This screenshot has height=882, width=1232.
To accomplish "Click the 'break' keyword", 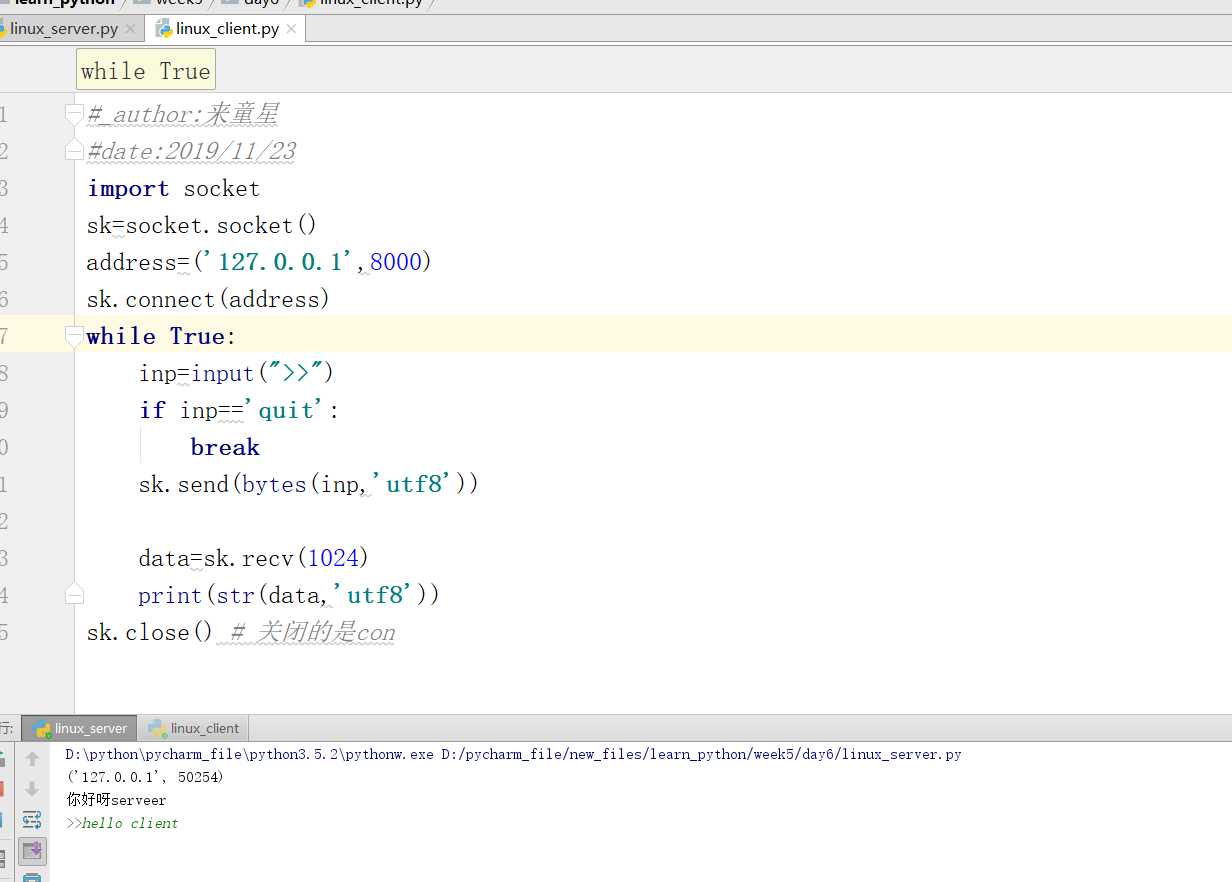I will tap(225, 447).
